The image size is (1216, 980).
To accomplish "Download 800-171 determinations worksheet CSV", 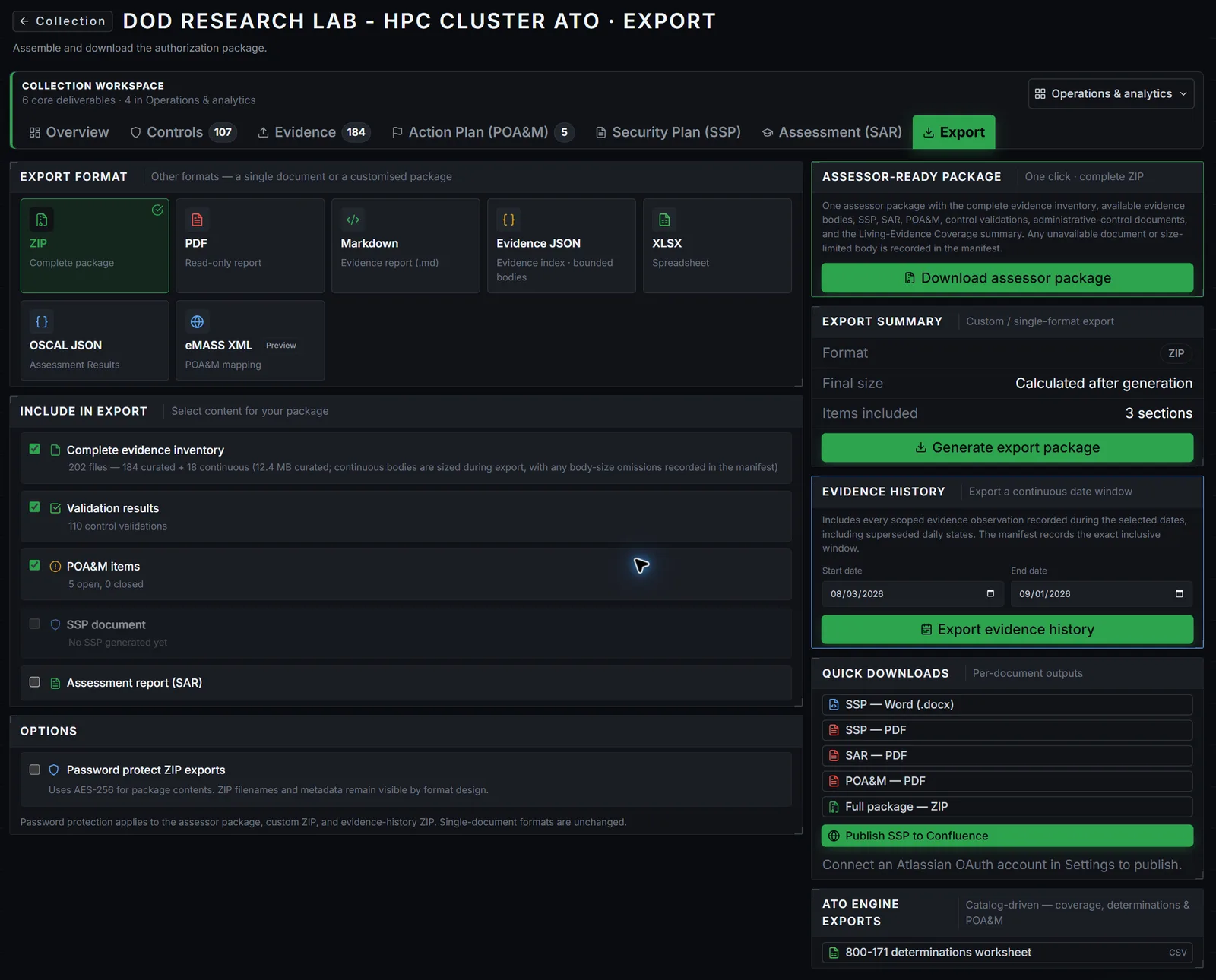I will pyautogui.click(x=1007, y=953).
